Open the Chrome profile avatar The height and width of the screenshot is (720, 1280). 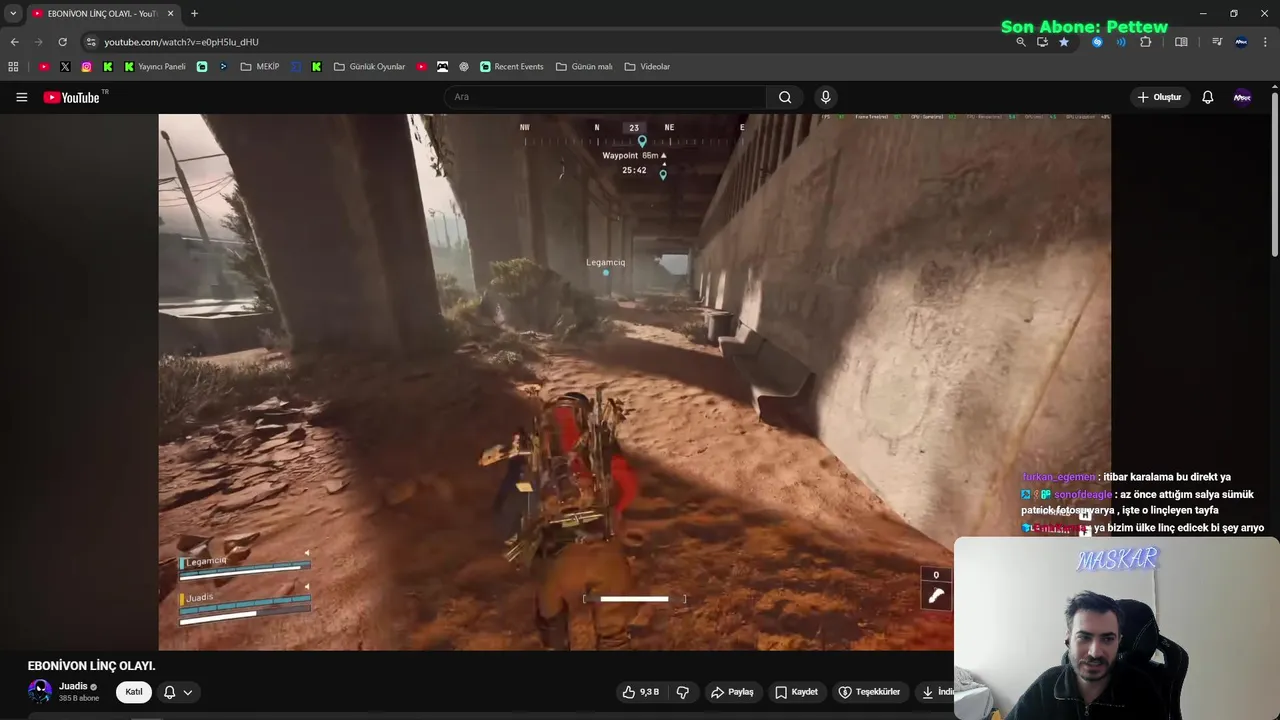(1241, 42)
